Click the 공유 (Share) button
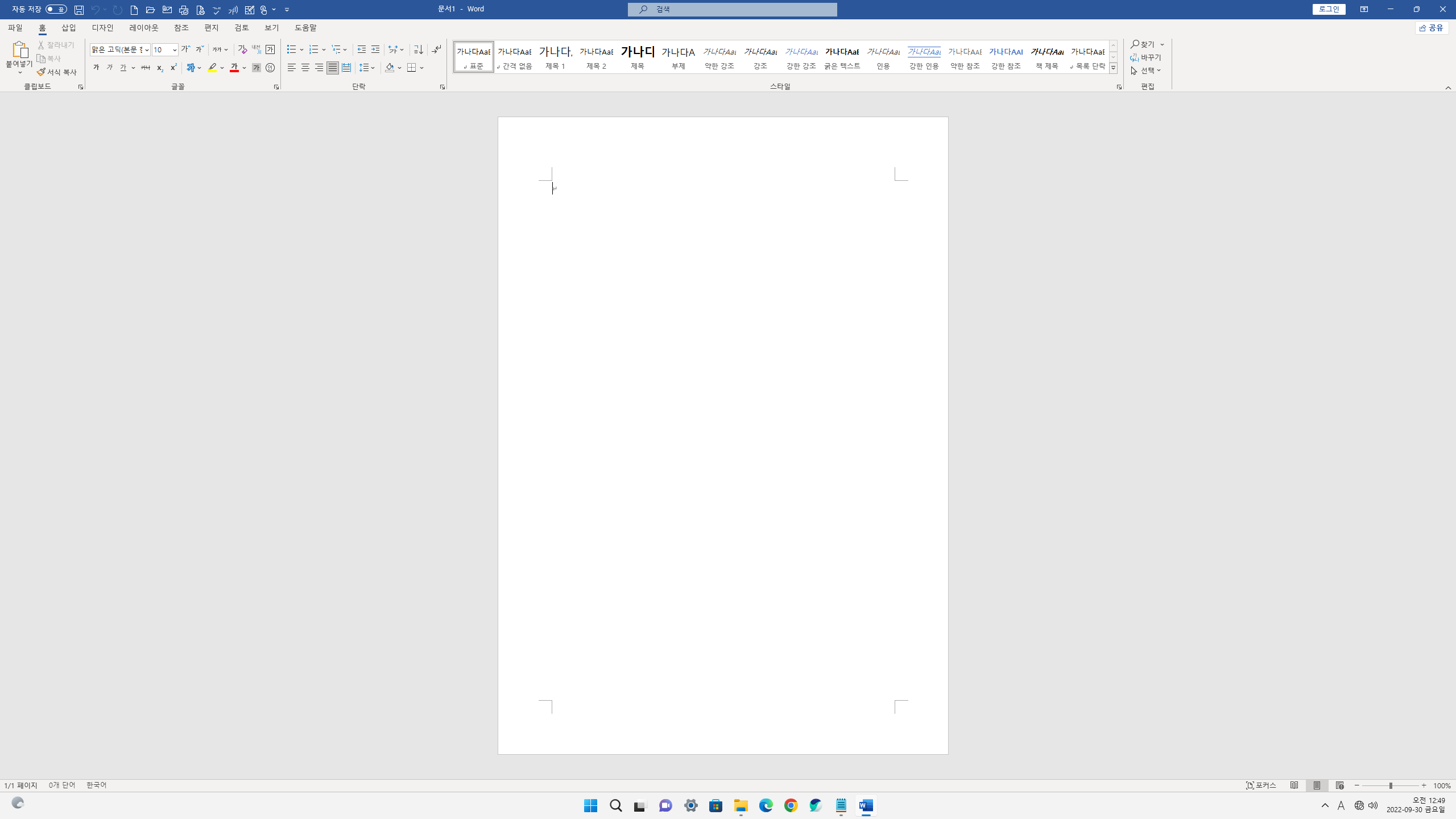Viewport: 1456px width, 819px height. [1432, 28]
